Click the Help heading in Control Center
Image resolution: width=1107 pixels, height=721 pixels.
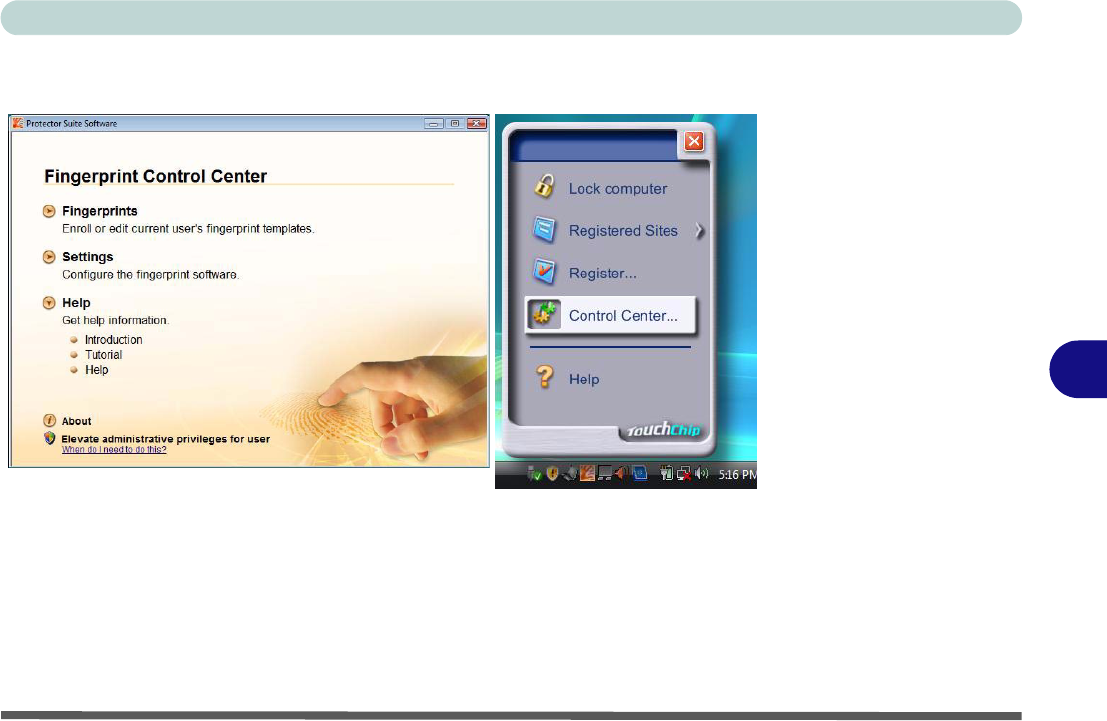(76, 303)
